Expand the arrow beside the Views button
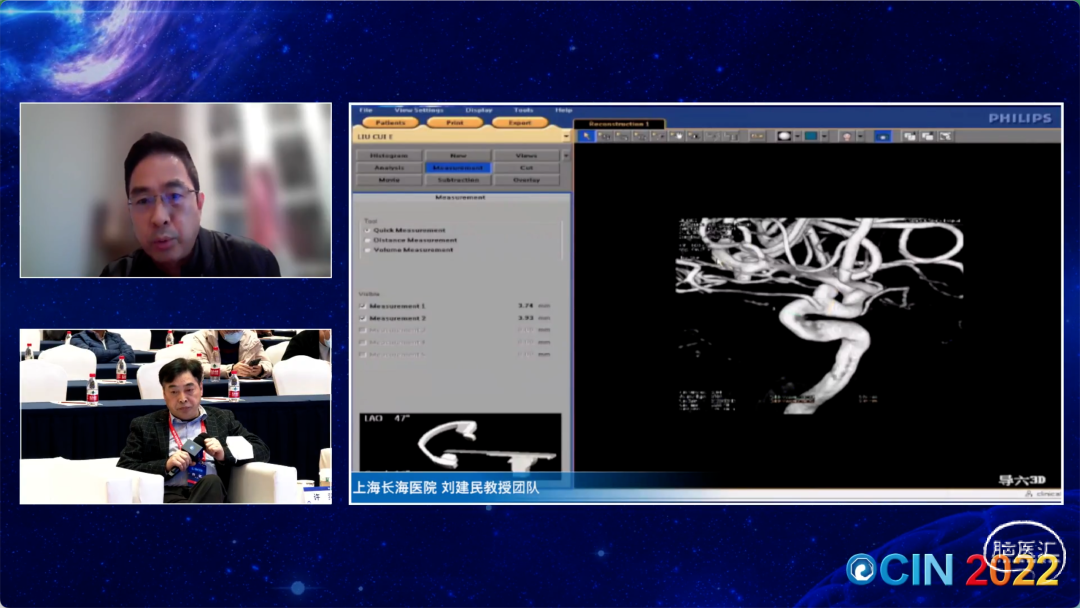The image size is (1080, 608). 566,156
